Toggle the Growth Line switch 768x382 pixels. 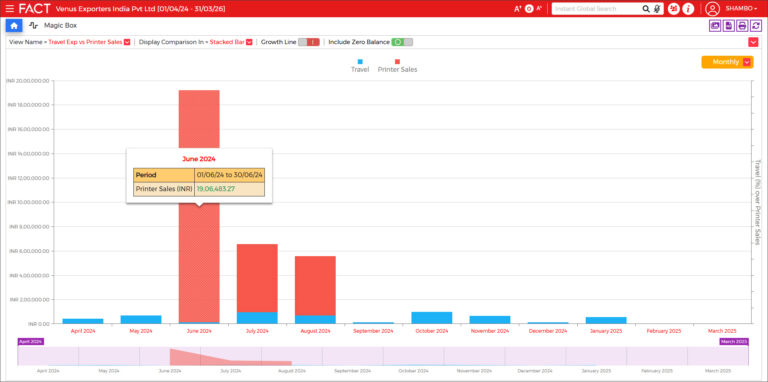[x=309, y=42]
